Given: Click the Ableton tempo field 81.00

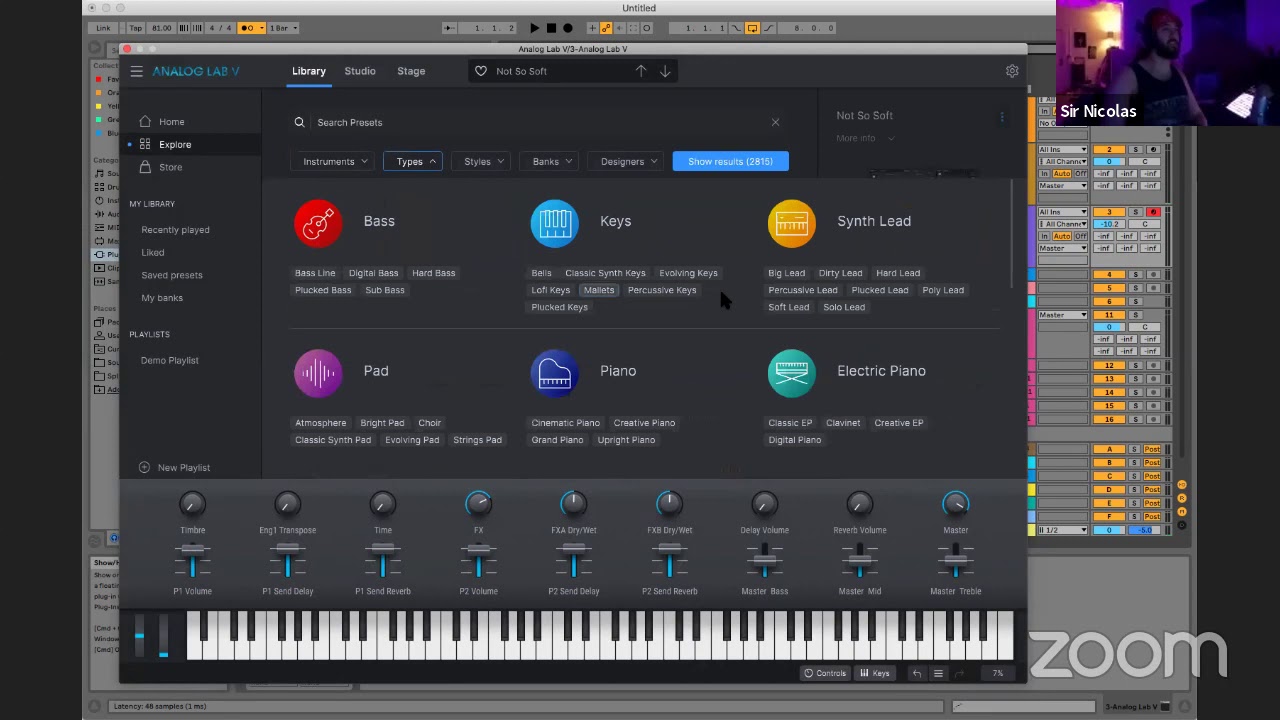Looking at the screenshot, I should [x=160, y=28].
